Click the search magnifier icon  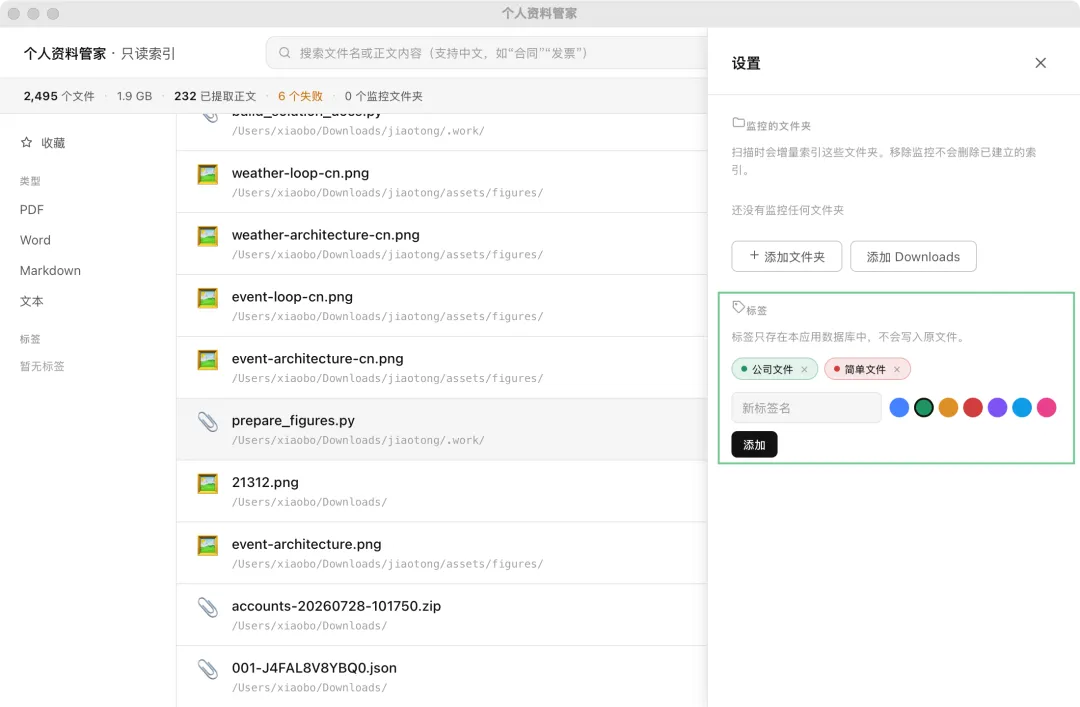click(284, 53)
